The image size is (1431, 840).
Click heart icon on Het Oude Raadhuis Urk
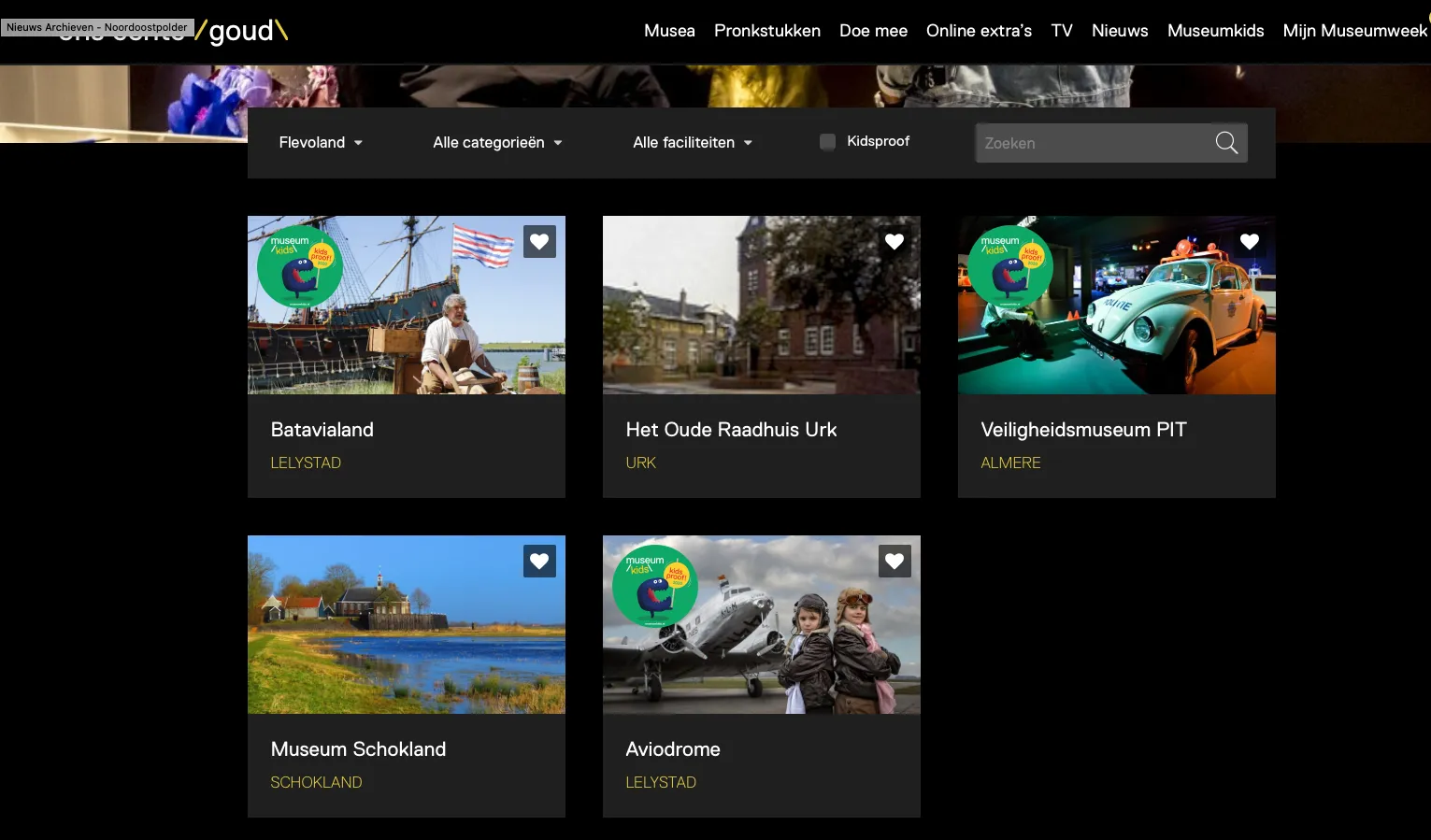coord(894,242)
